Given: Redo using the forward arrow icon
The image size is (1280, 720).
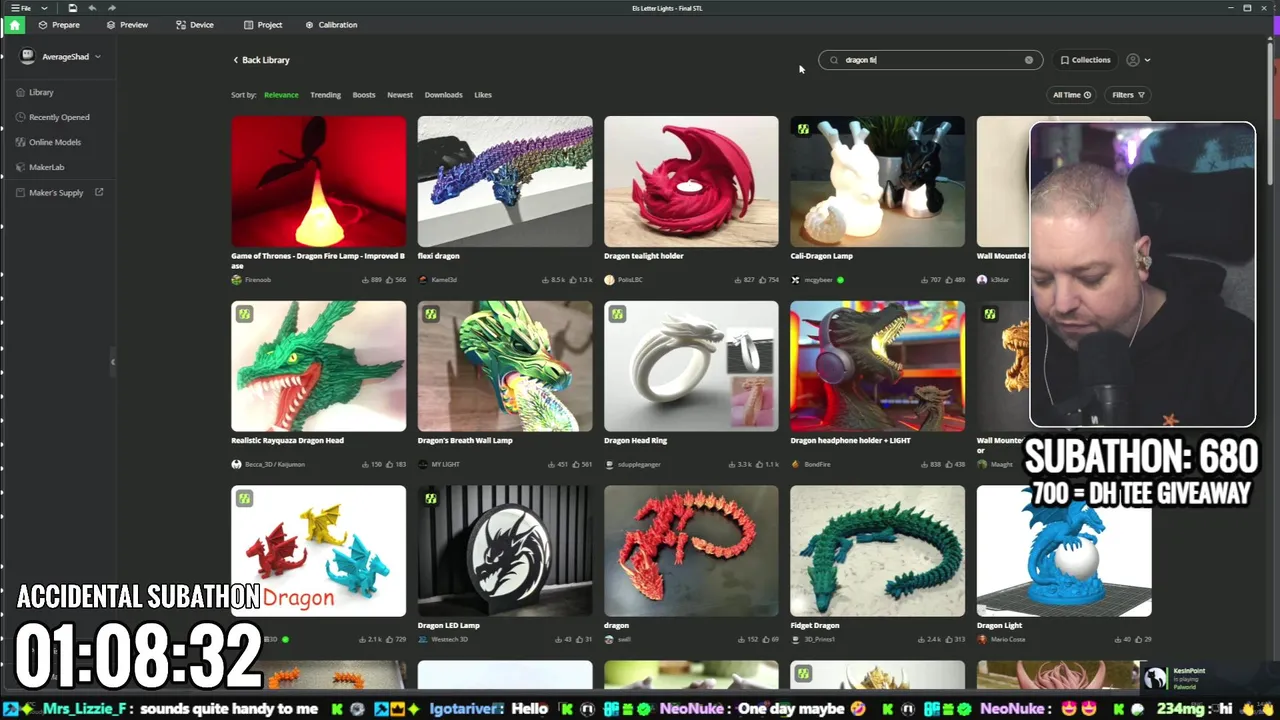Looking at the screenshot, I should (x=112, y=8).
